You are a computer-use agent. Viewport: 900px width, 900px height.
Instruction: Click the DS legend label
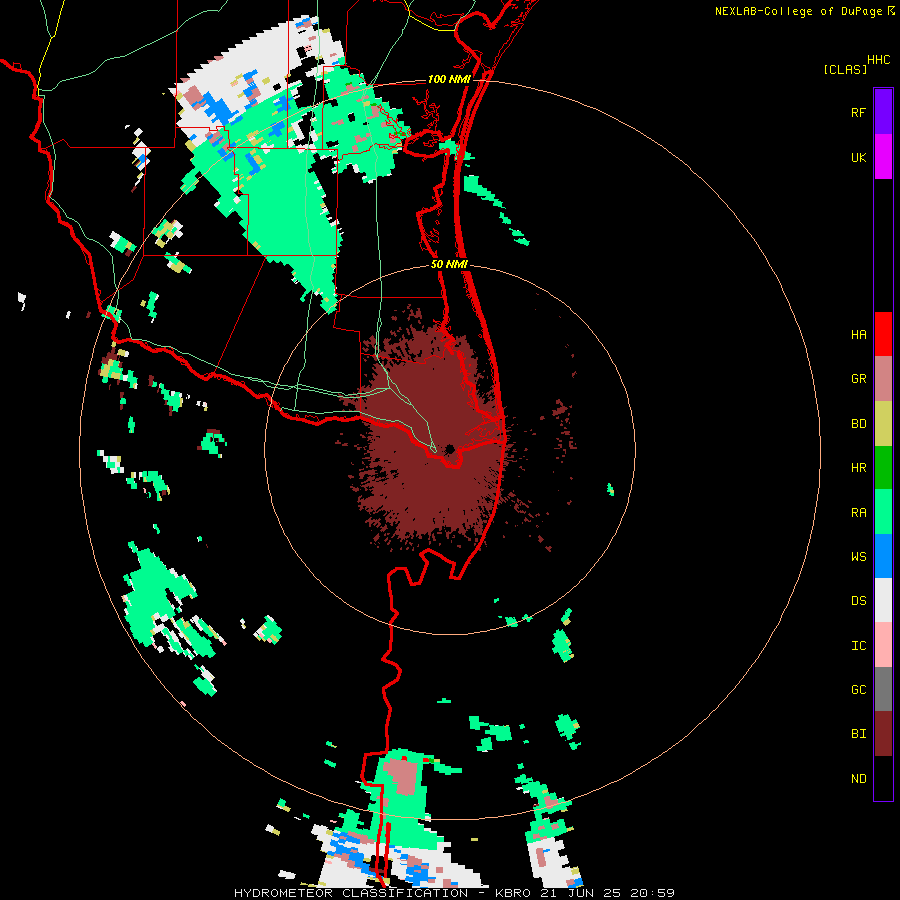[858, 600]
